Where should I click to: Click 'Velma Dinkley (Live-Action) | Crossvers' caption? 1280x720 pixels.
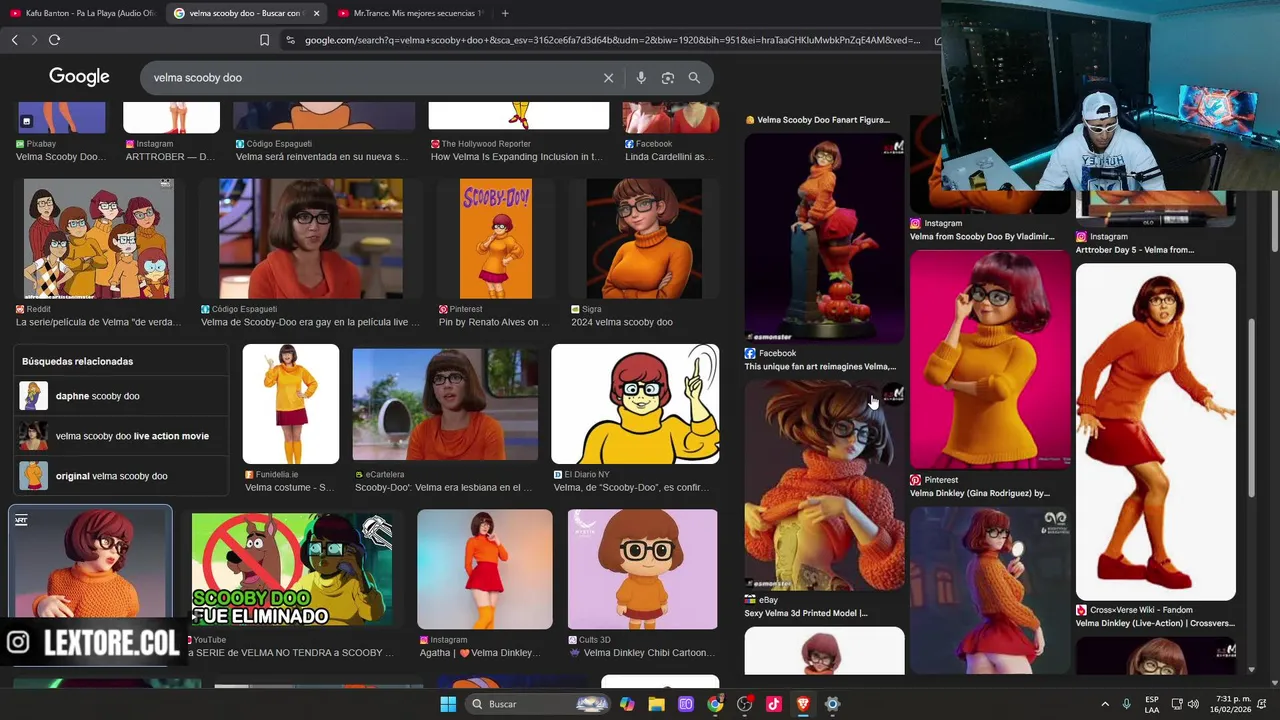pyautogui.click(x=1155, y=623)
